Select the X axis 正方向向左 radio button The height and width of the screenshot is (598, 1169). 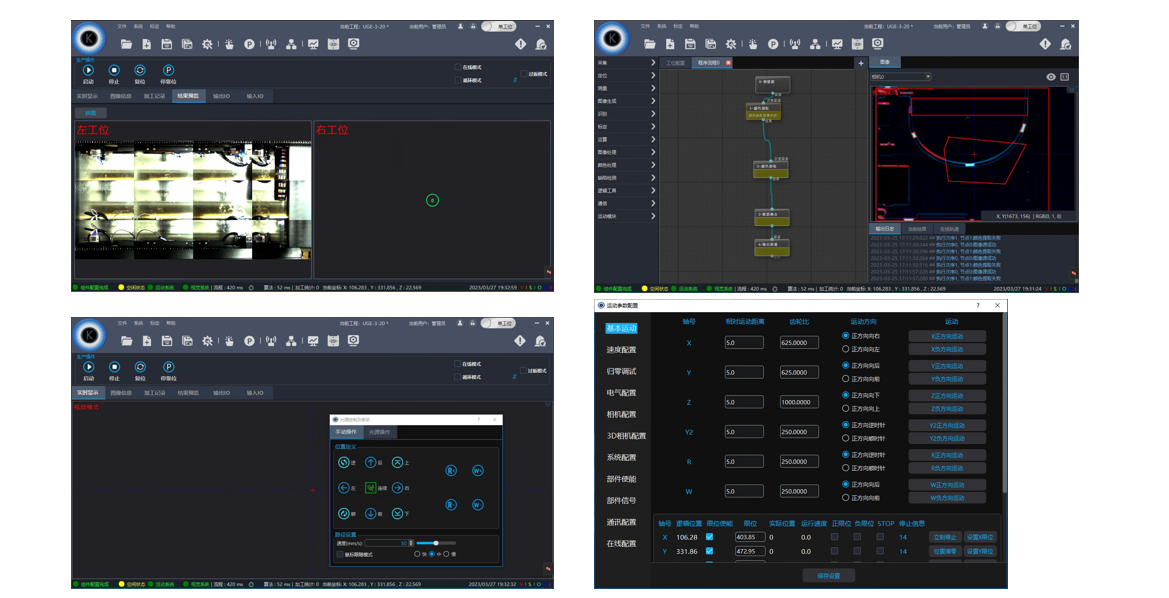pos(845,349)
